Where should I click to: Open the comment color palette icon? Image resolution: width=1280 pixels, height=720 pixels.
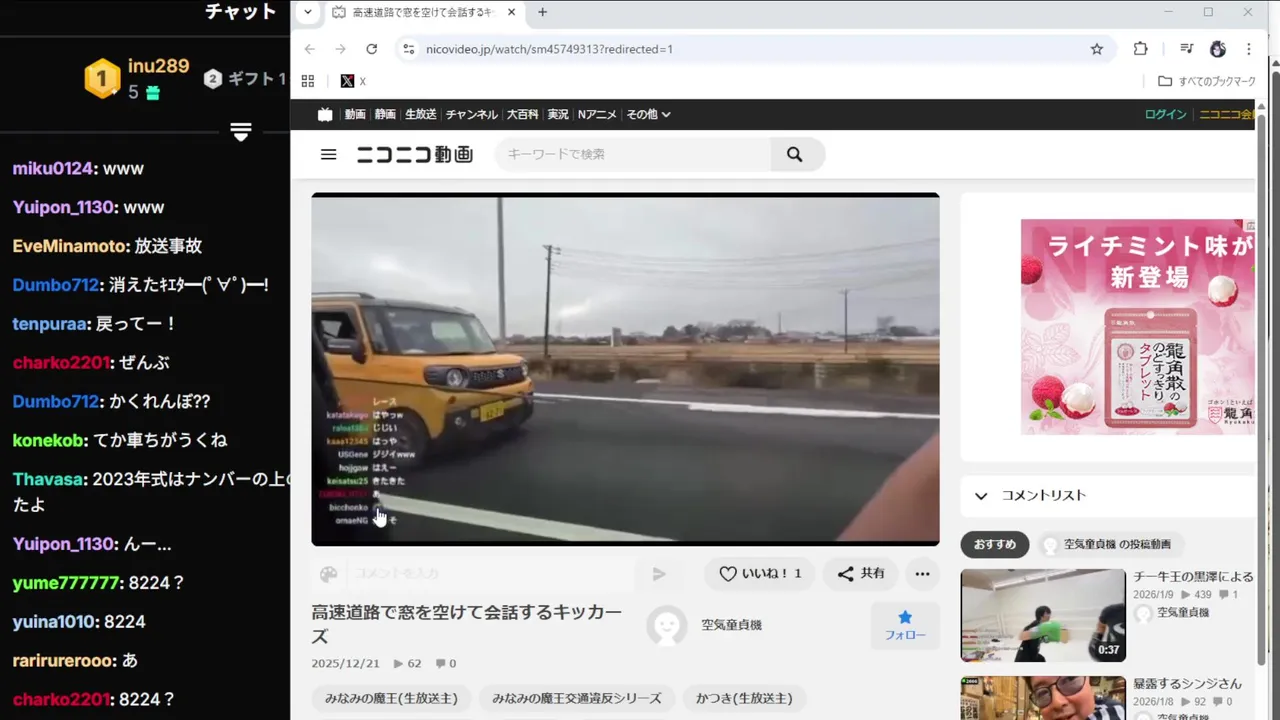click(x=329, y=574)
